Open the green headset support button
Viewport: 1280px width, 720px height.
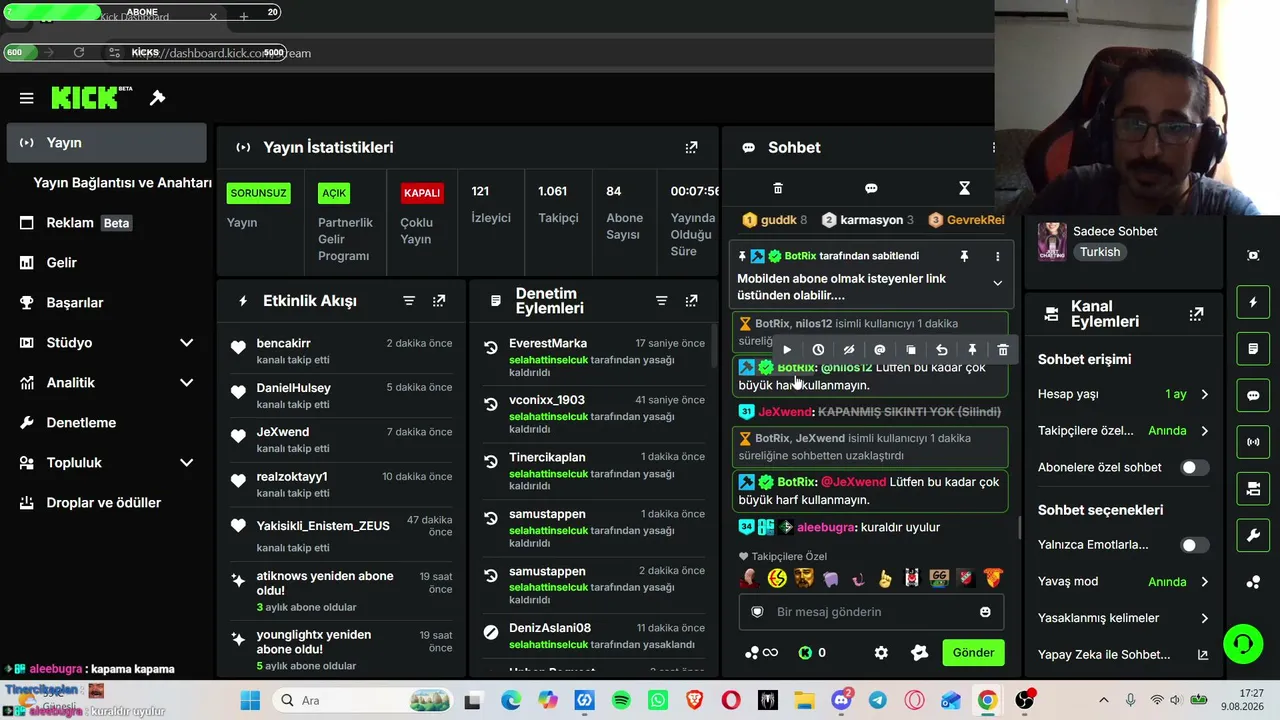pos(1243,644)
